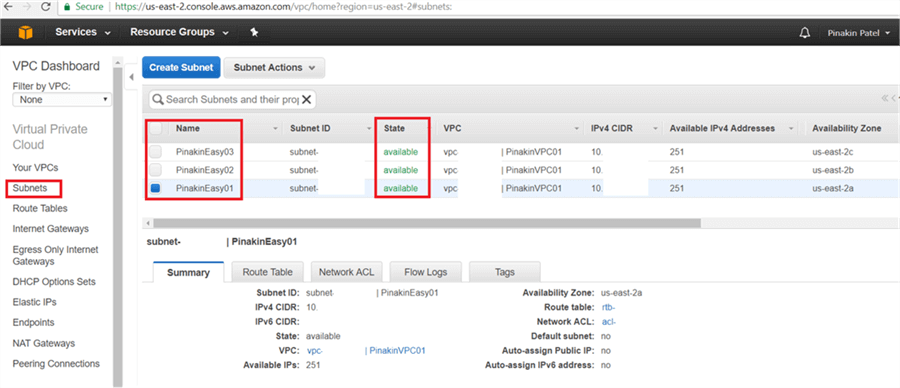Click the us-east-2b availability zone cell
The image size is (900, 388).
[833, 170]
